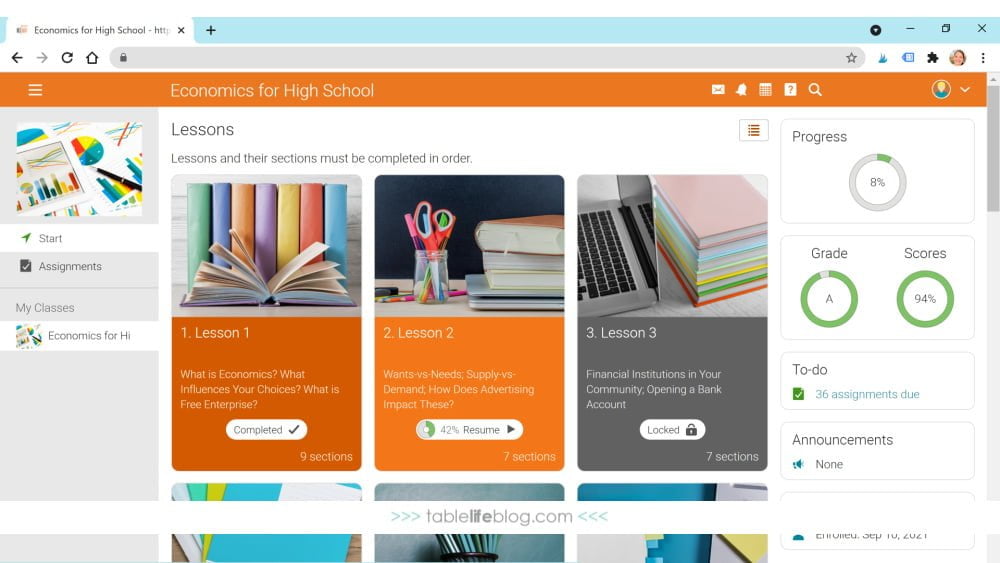Open the calendar icon in header
The image size is (1000, 563).
765,90
